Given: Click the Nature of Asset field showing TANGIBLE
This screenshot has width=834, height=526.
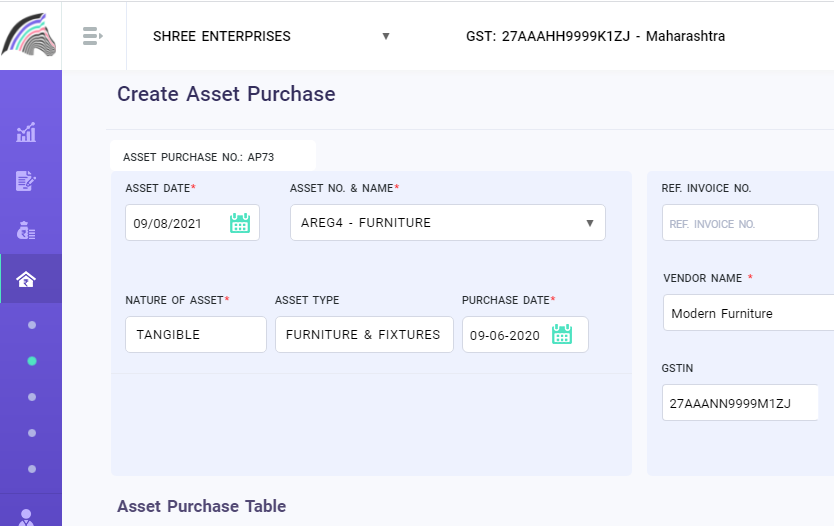Looking at the screenshot, I should pyautogui.click(x=195, y=335).
